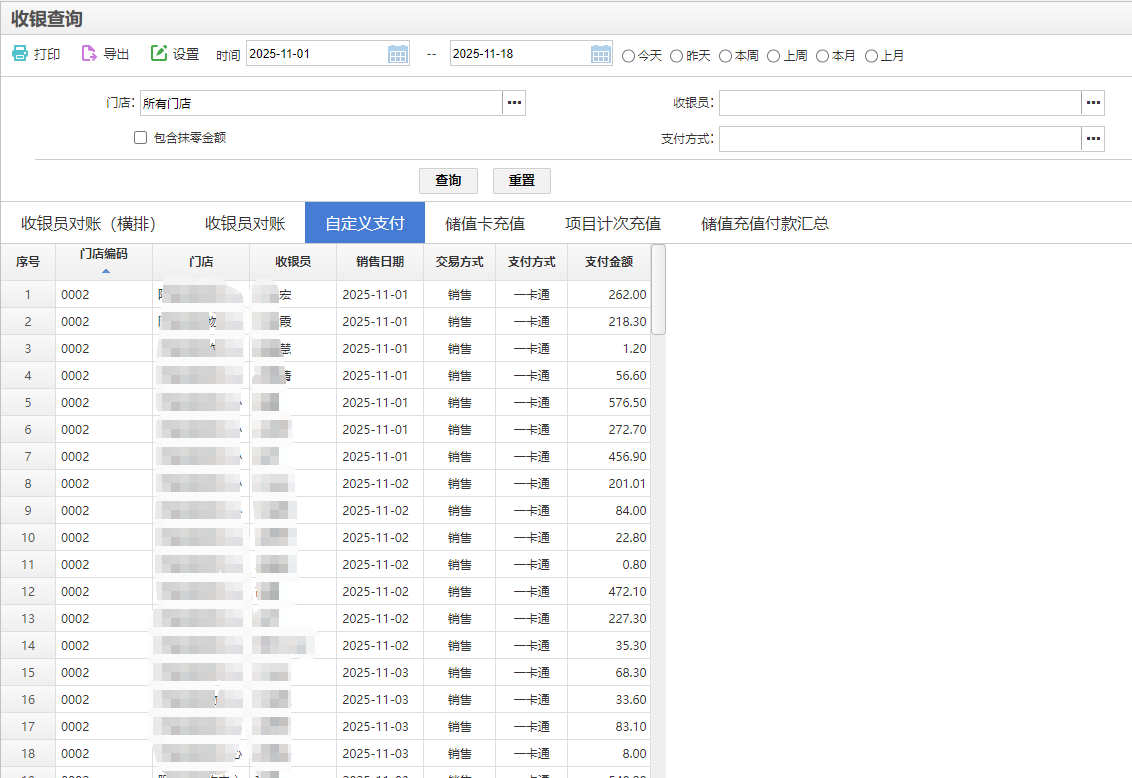Viewport: 1132px width, 778px height.
Task: Switch to the 收银员对账 (横排) tab
Action: pos(89,223)
